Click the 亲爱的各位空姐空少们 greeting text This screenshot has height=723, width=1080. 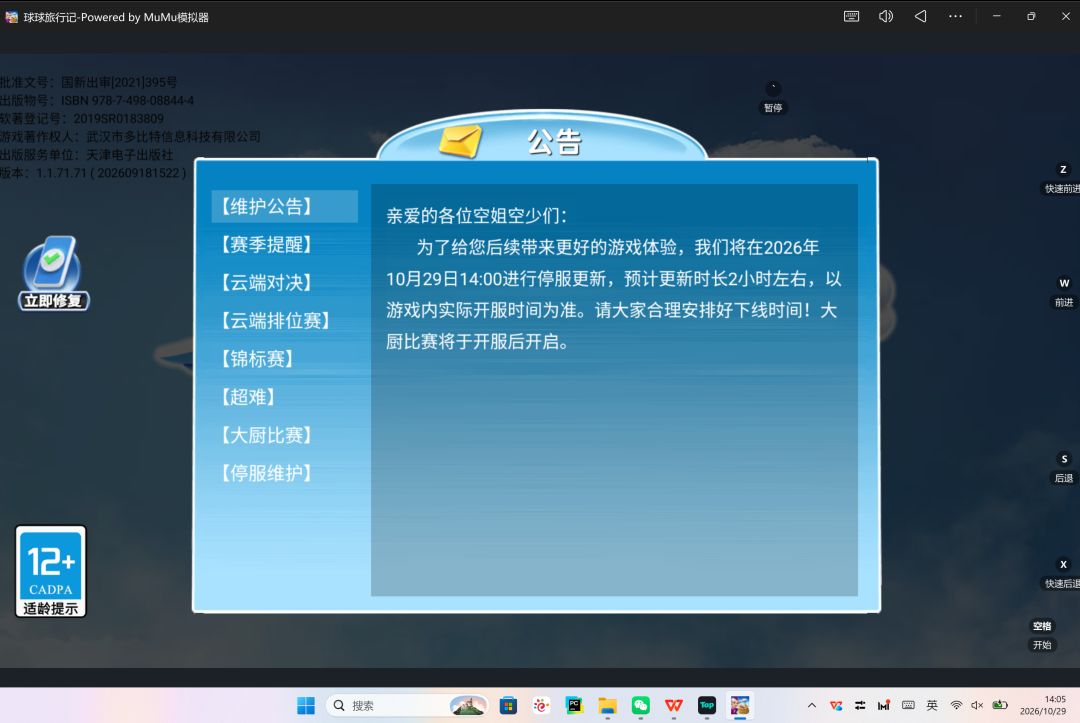pyautogui.click(x=477, y=216)
